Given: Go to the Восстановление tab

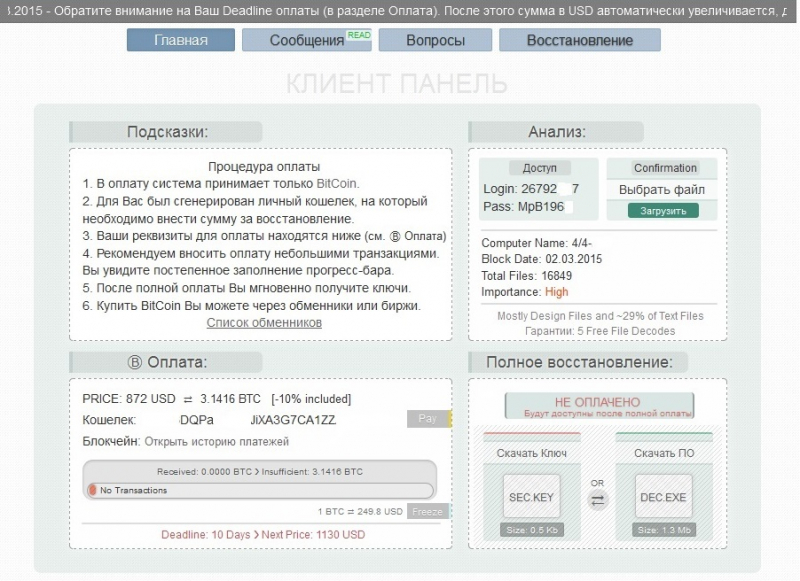Looking at the screenshot, I should tap(579, 40).
